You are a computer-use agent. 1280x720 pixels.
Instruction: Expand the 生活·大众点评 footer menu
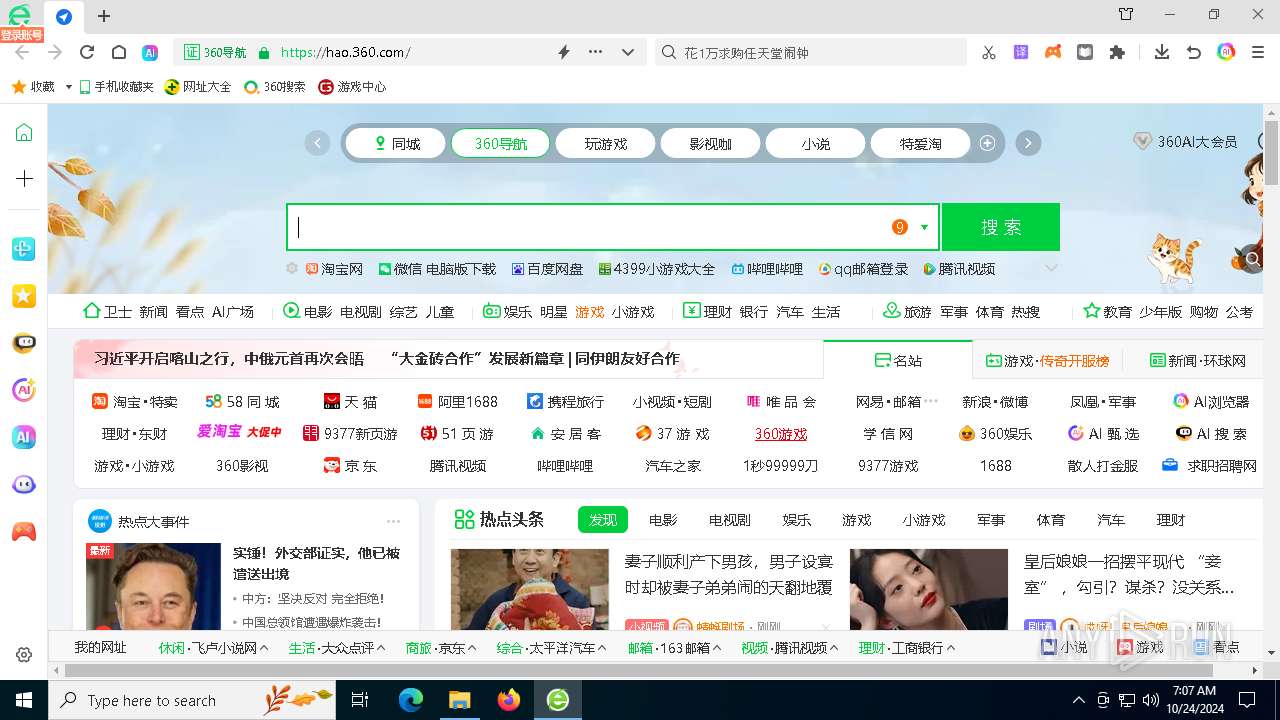(381, 648)
